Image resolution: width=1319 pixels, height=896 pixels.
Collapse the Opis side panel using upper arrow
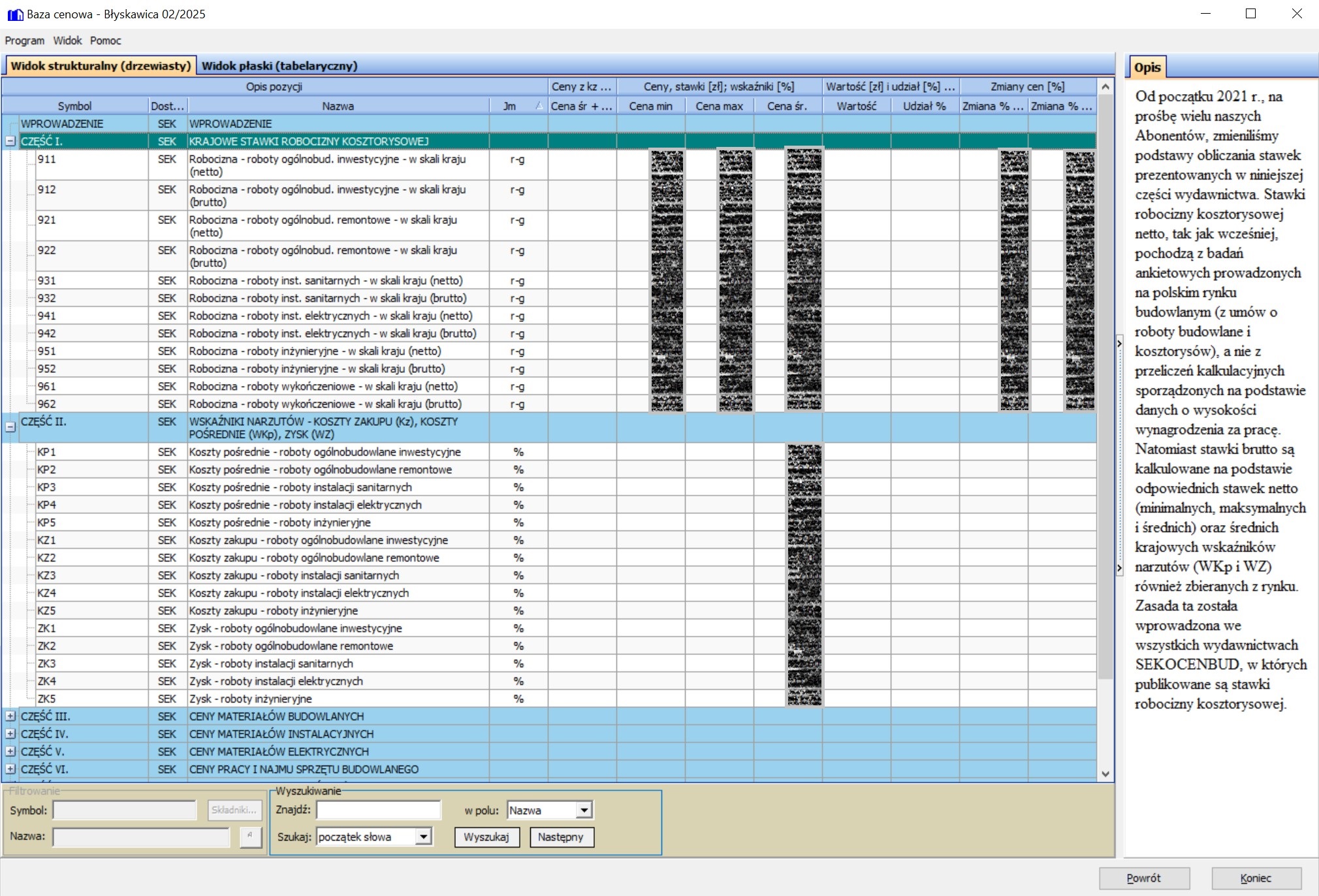point(1119,344)
